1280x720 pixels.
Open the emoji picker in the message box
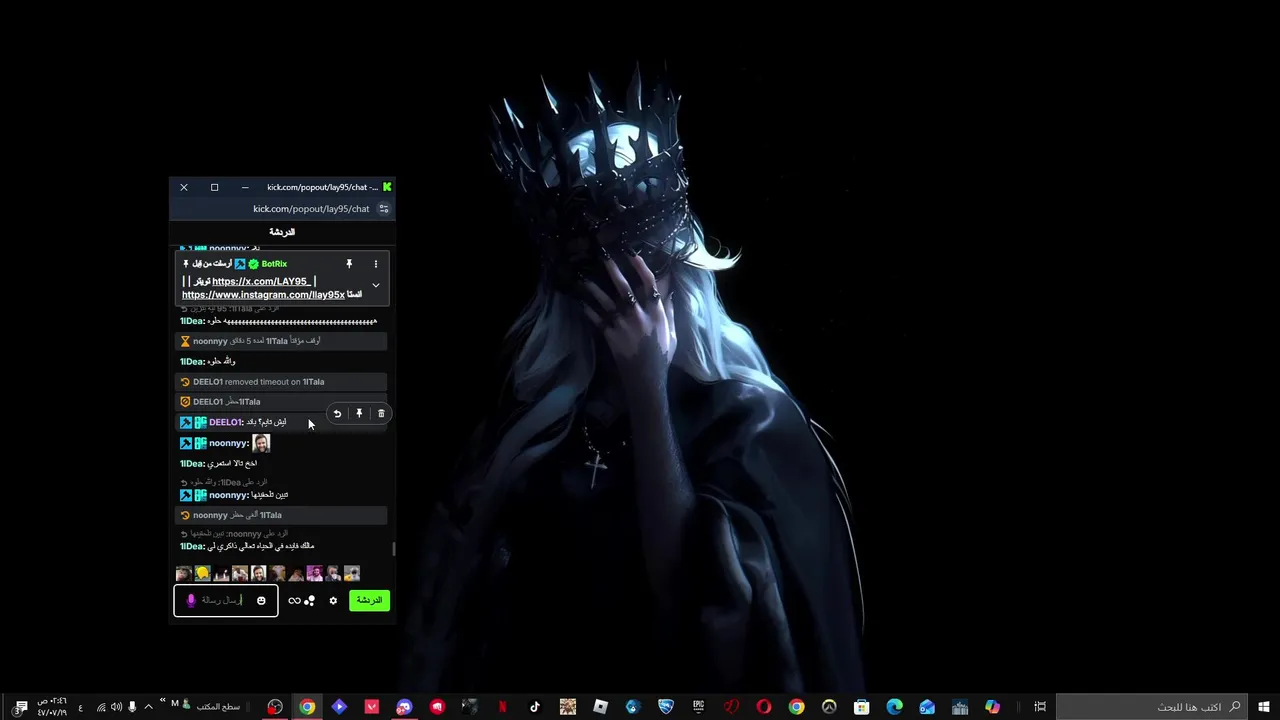[x=261, y=601]
